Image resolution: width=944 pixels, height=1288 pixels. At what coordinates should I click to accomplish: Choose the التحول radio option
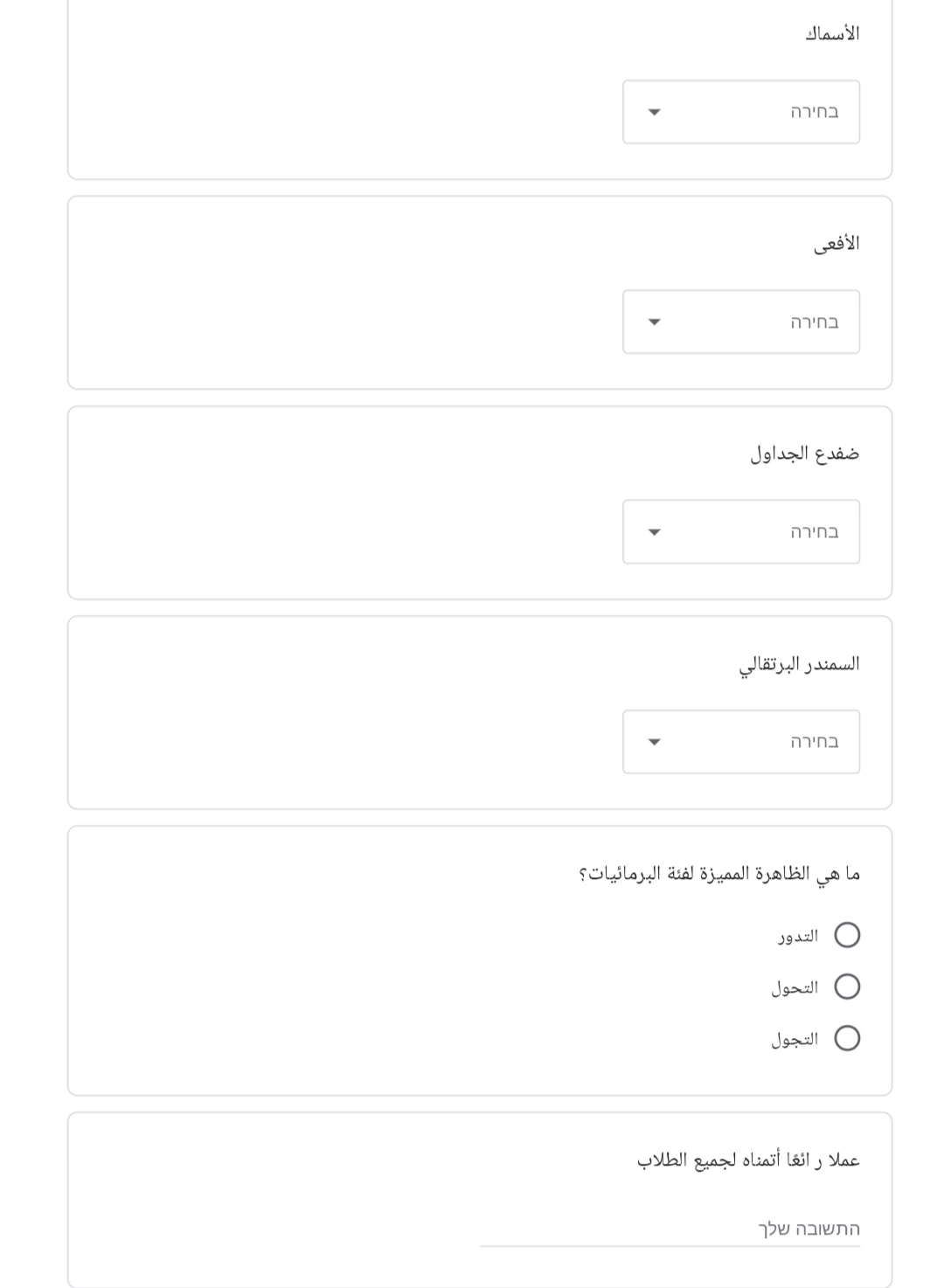(847, 987)
